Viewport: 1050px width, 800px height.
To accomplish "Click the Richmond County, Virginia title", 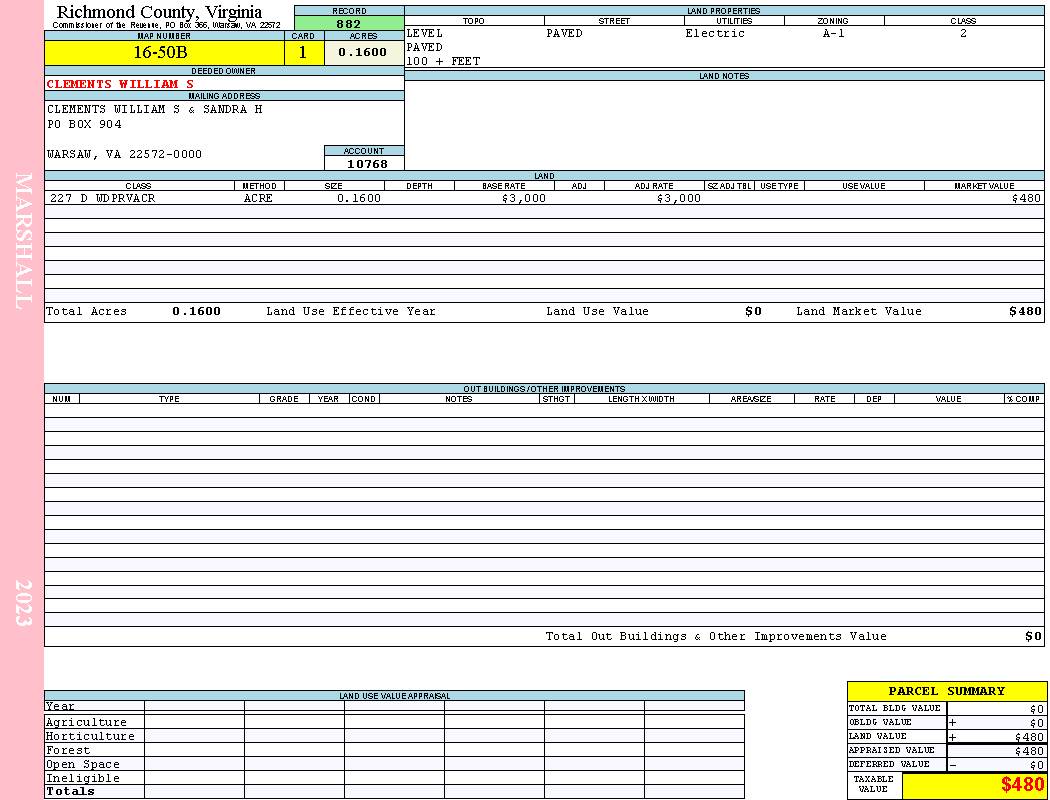I will click(x=159, y=12).
